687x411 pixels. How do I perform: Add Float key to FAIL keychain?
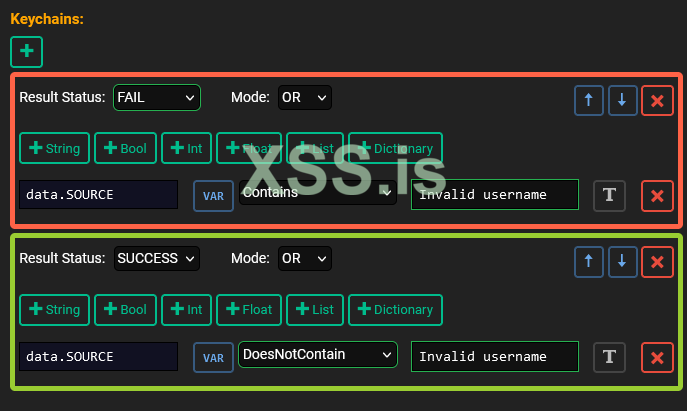[249, 148]
